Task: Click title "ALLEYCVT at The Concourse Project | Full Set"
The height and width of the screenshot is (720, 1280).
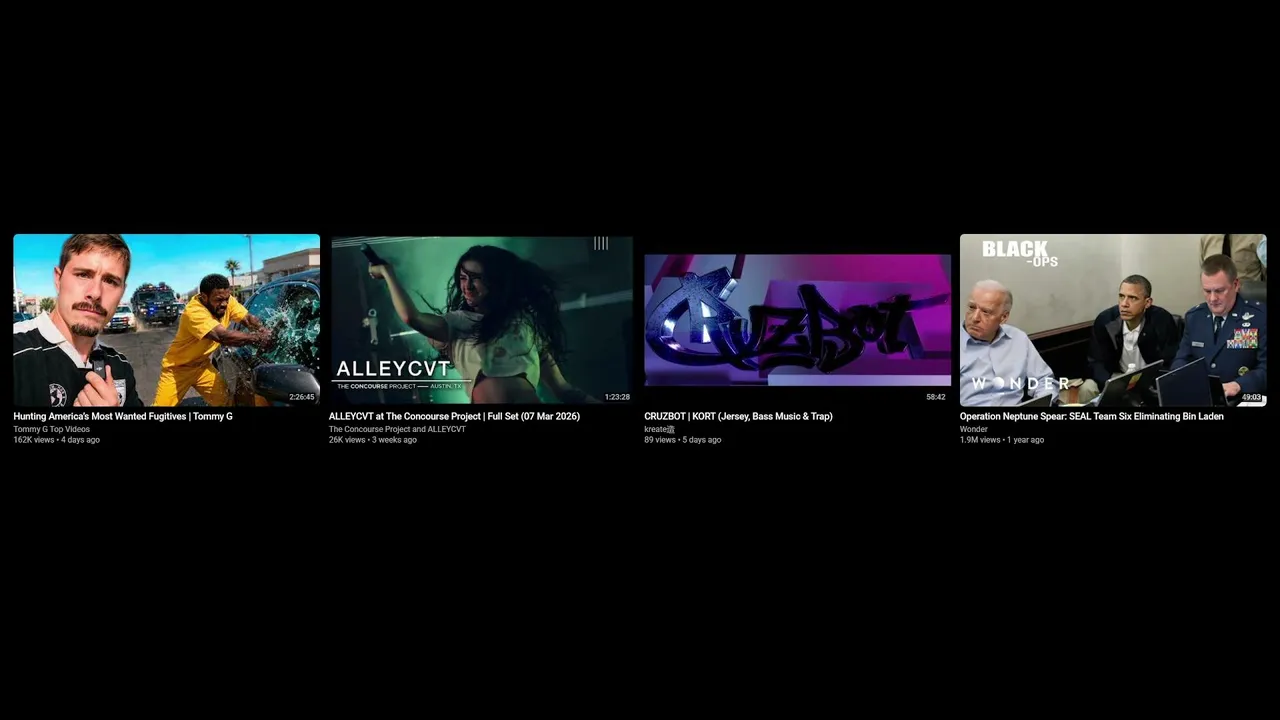Action: (454, 416)
